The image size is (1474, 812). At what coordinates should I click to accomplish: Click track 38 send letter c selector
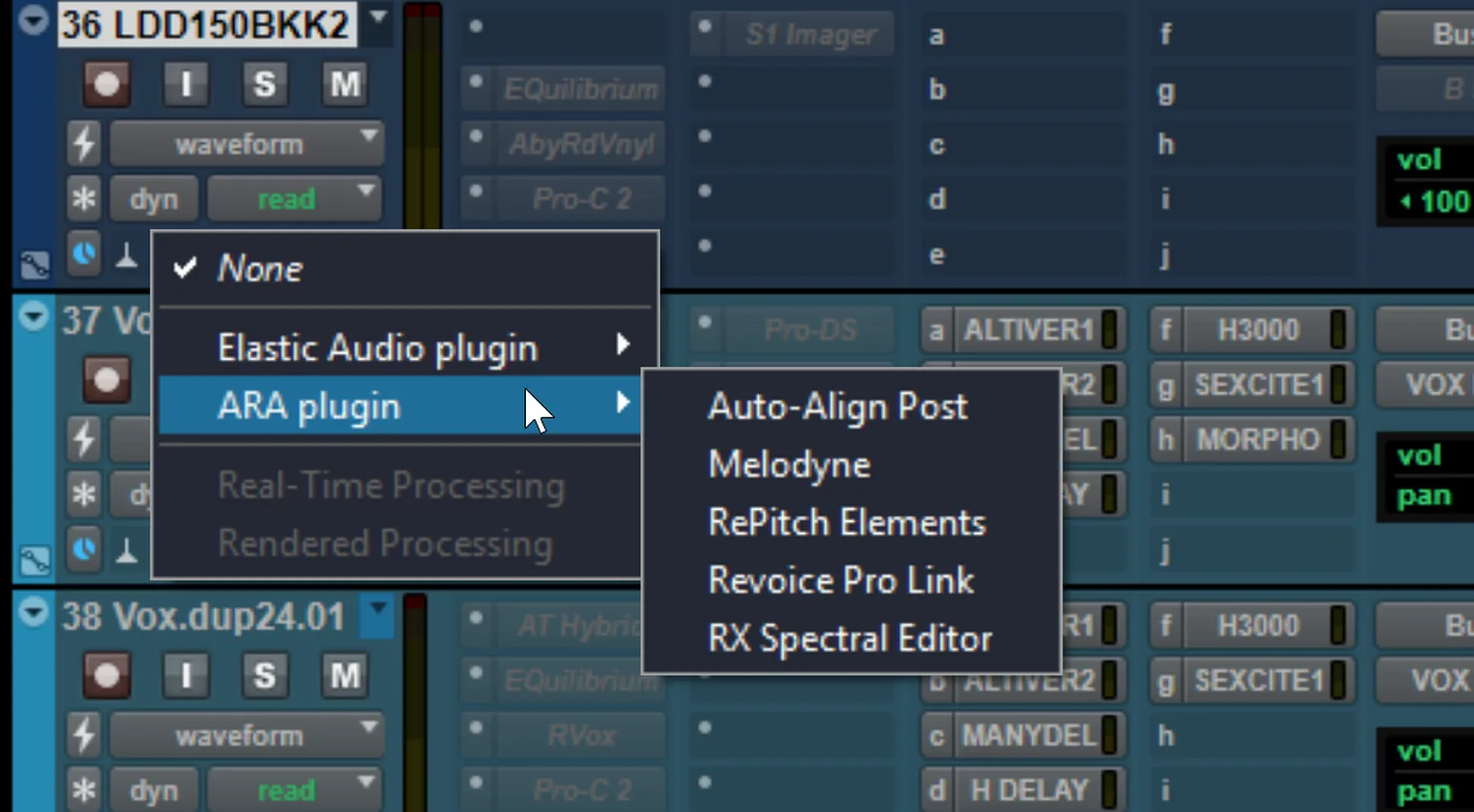(x=936, y=736)
